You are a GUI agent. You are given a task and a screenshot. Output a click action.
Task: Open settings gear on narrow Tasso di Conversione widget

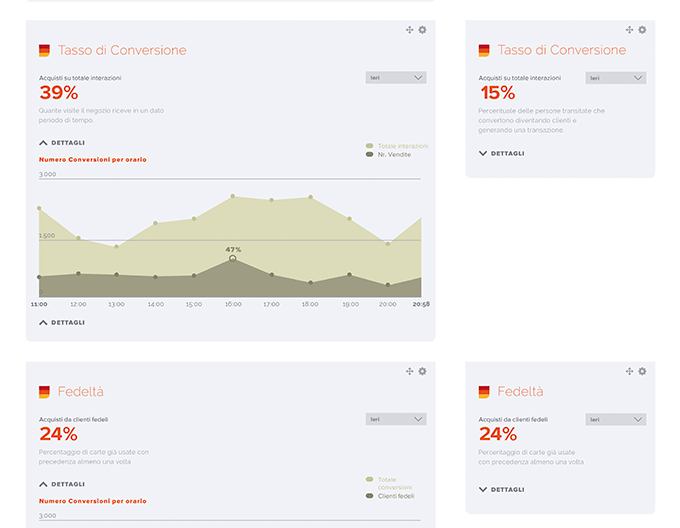[642, 30]
